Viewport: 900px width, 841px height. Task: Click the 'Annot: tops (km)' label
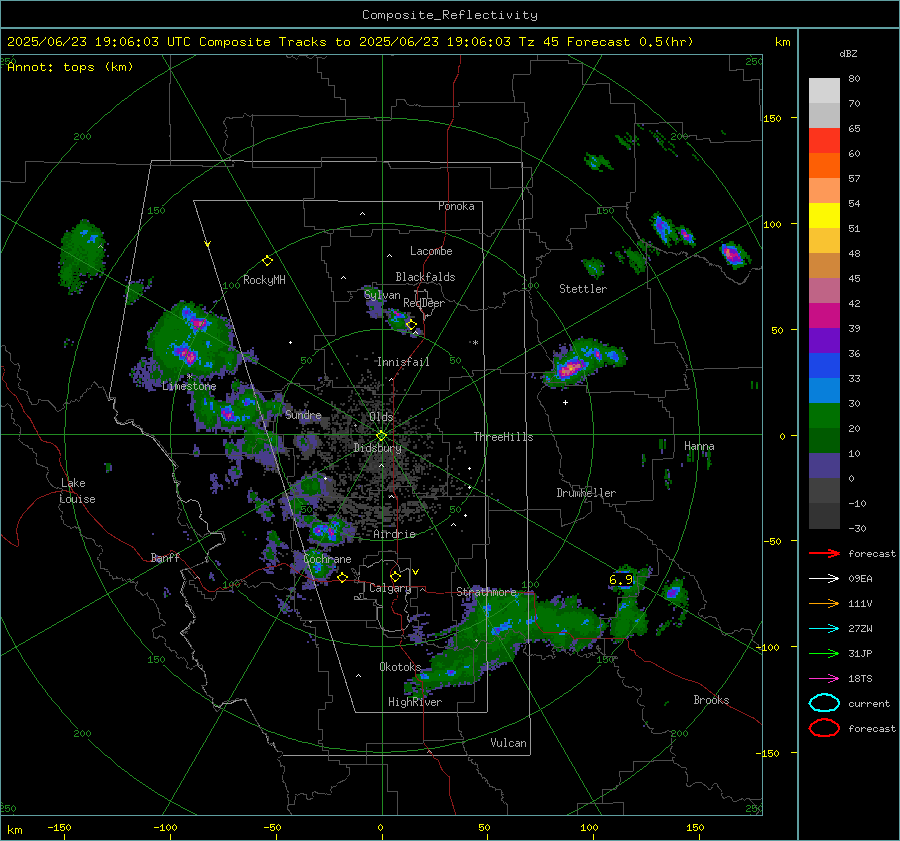click(x=70, y=67)
